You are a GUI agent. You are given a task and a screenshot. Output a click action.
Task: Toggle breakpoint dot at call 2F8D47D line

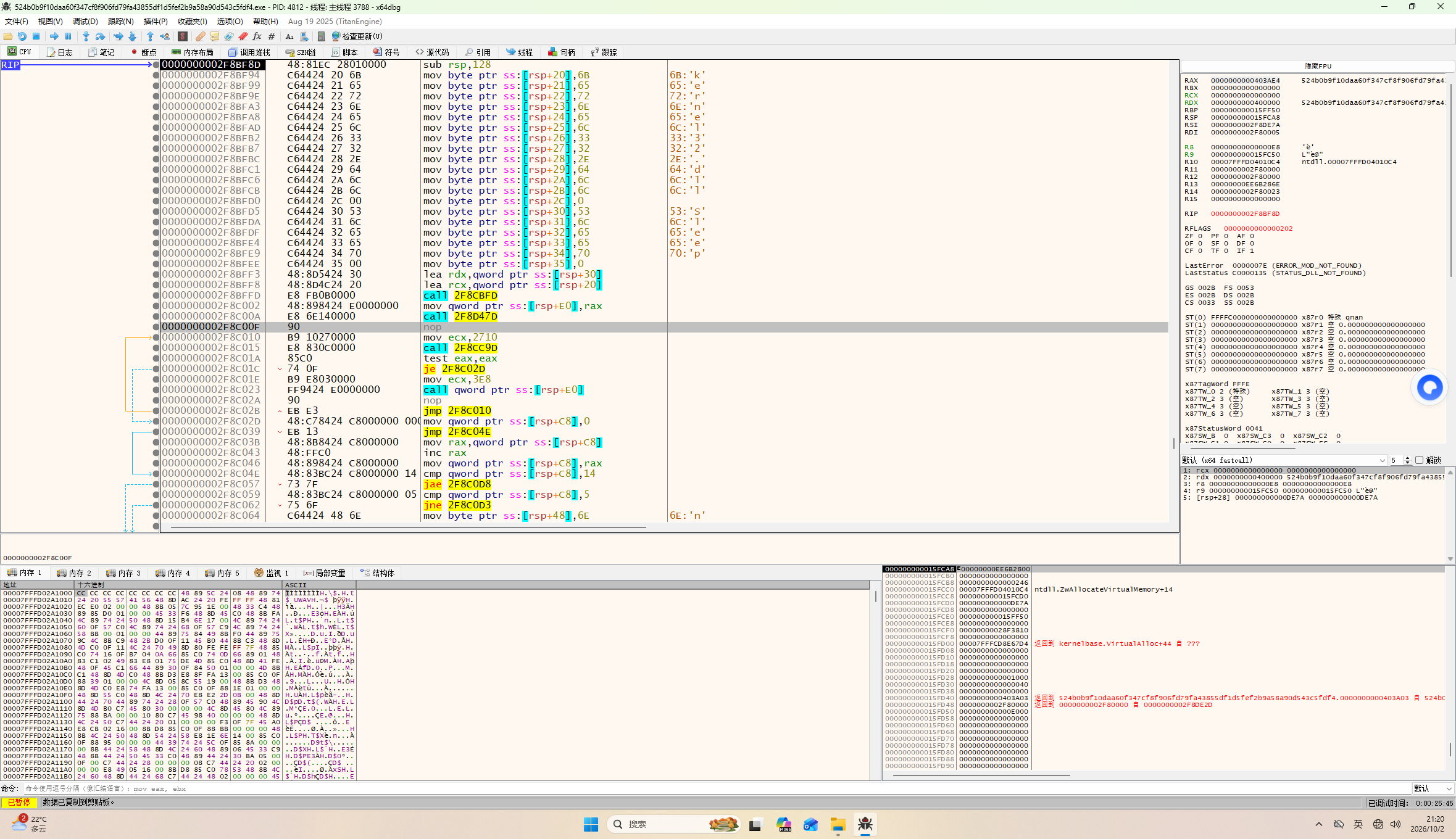pyautogui.click(x=156, y=316)
